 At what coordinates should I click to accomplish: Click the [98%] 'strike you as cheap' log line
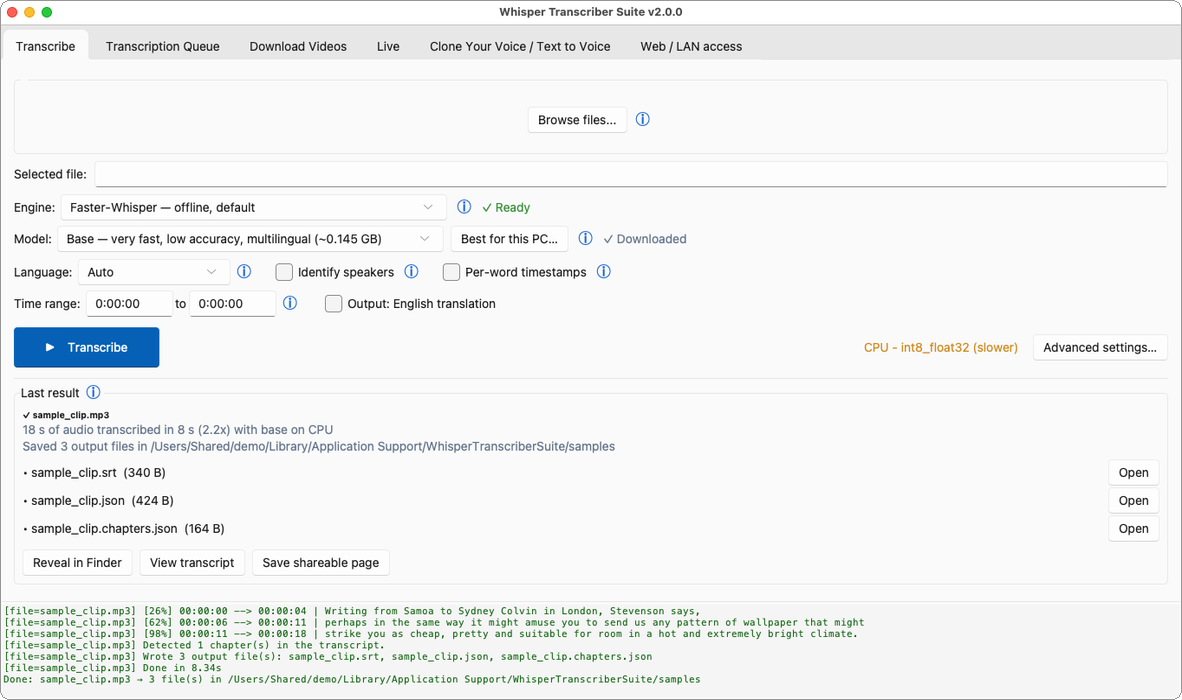coord(431,634)
